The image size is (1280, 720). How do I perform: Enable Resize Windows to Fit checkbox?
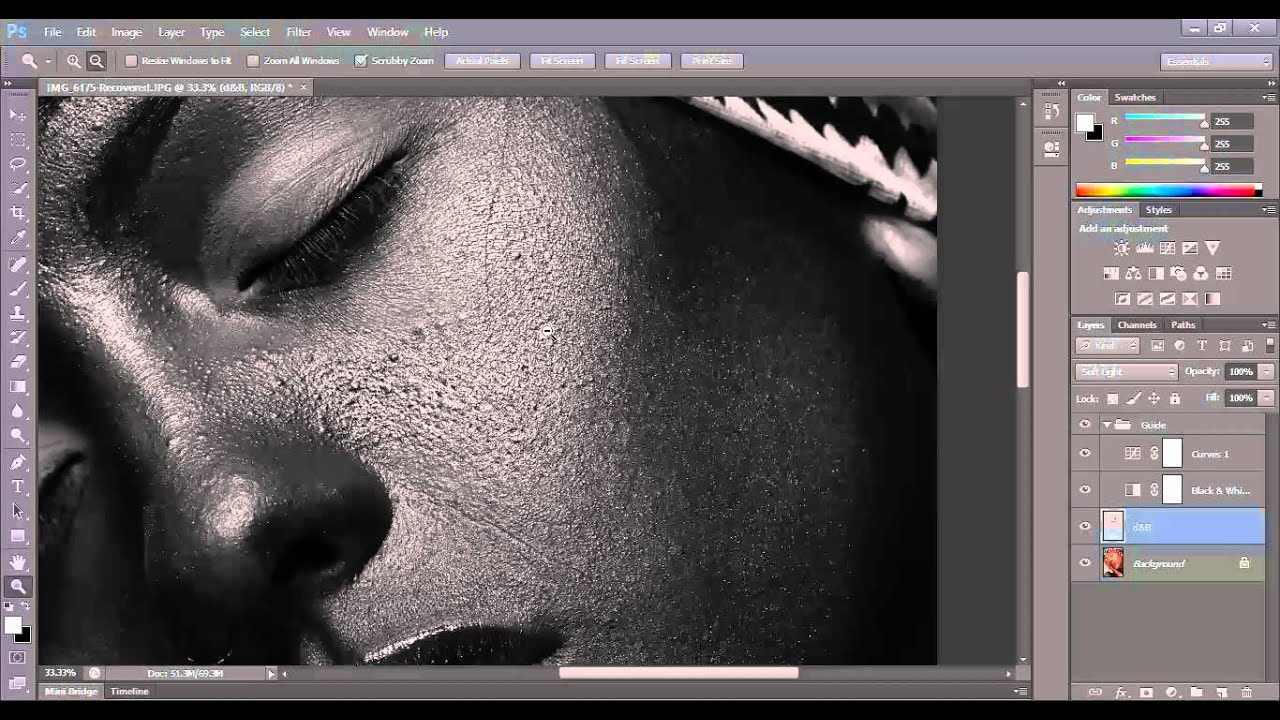click(x=130, y=61)
